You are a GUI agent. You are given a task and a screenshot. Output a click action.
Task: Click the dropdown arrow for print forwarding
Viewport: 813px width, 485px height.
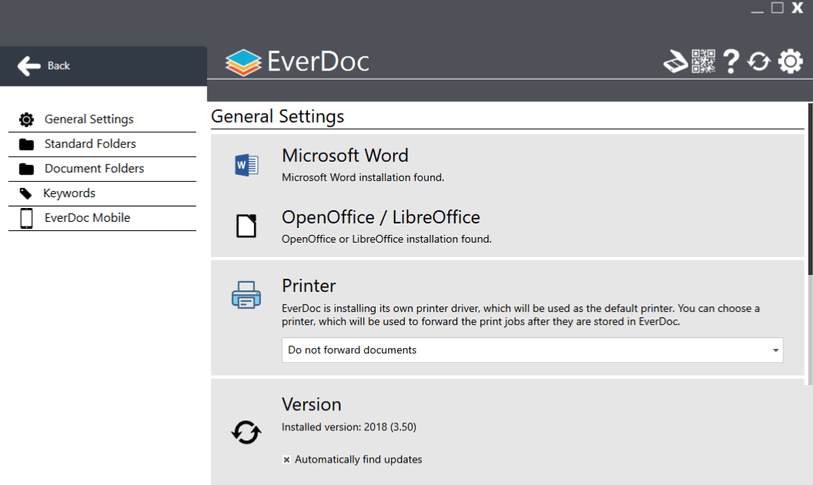775,351
